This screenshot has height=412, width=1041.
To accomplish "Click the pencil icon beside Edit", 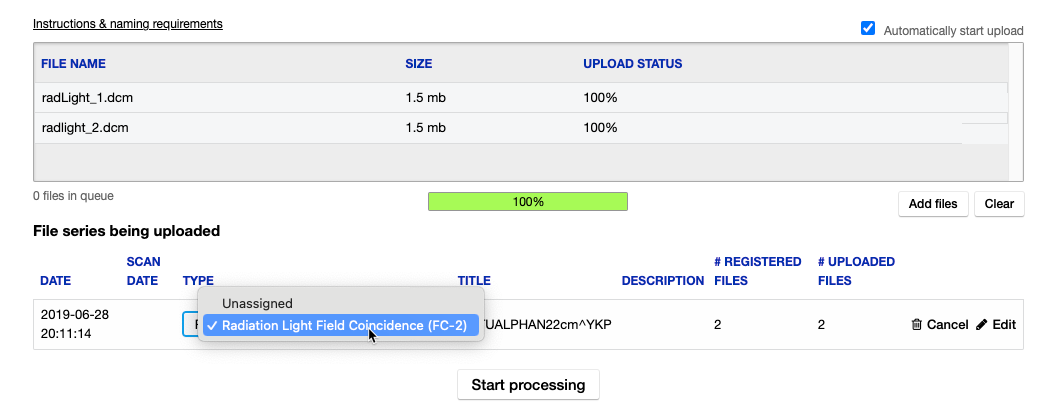I will 982,325.
